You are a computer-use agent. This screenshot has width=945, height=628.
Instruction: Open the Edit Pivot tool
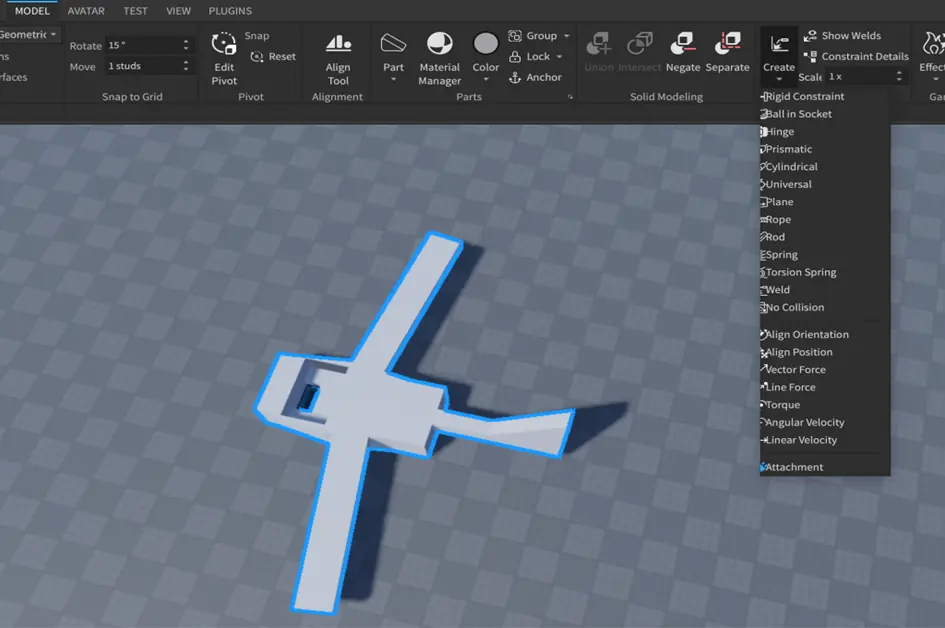pyautogui.click(x=224, y=59)
